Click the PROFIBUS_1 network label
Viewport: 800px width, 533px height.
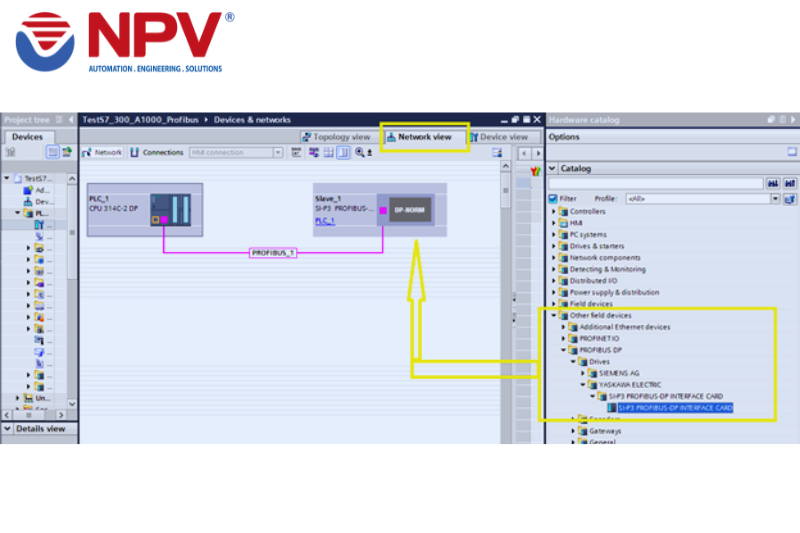click(273, 253)
